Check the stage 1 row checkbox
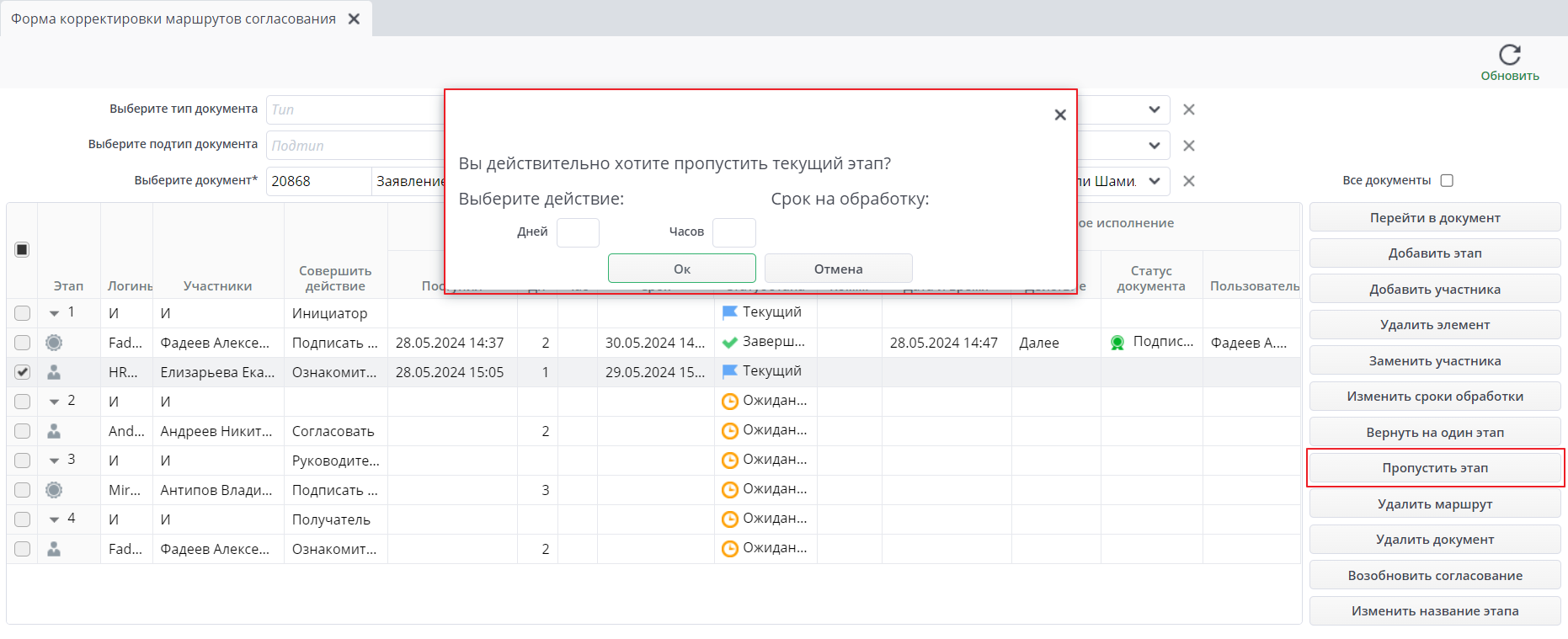Image resolution: width=1568 pixels, height=639 pixels. click(22, 313)
